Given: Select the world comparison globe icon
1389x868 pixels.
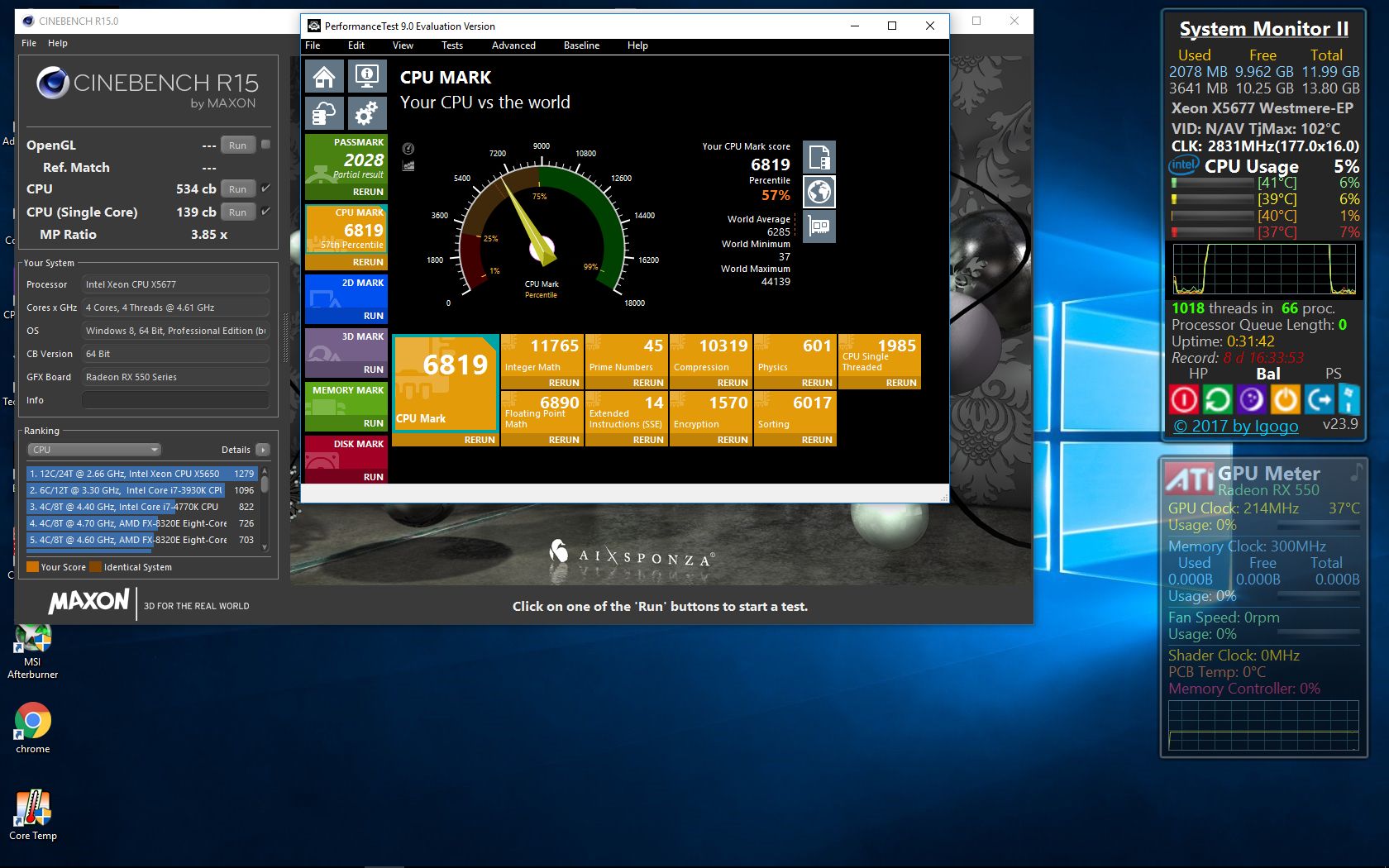Looking at the screenshot, I should [x=819, y=192].
